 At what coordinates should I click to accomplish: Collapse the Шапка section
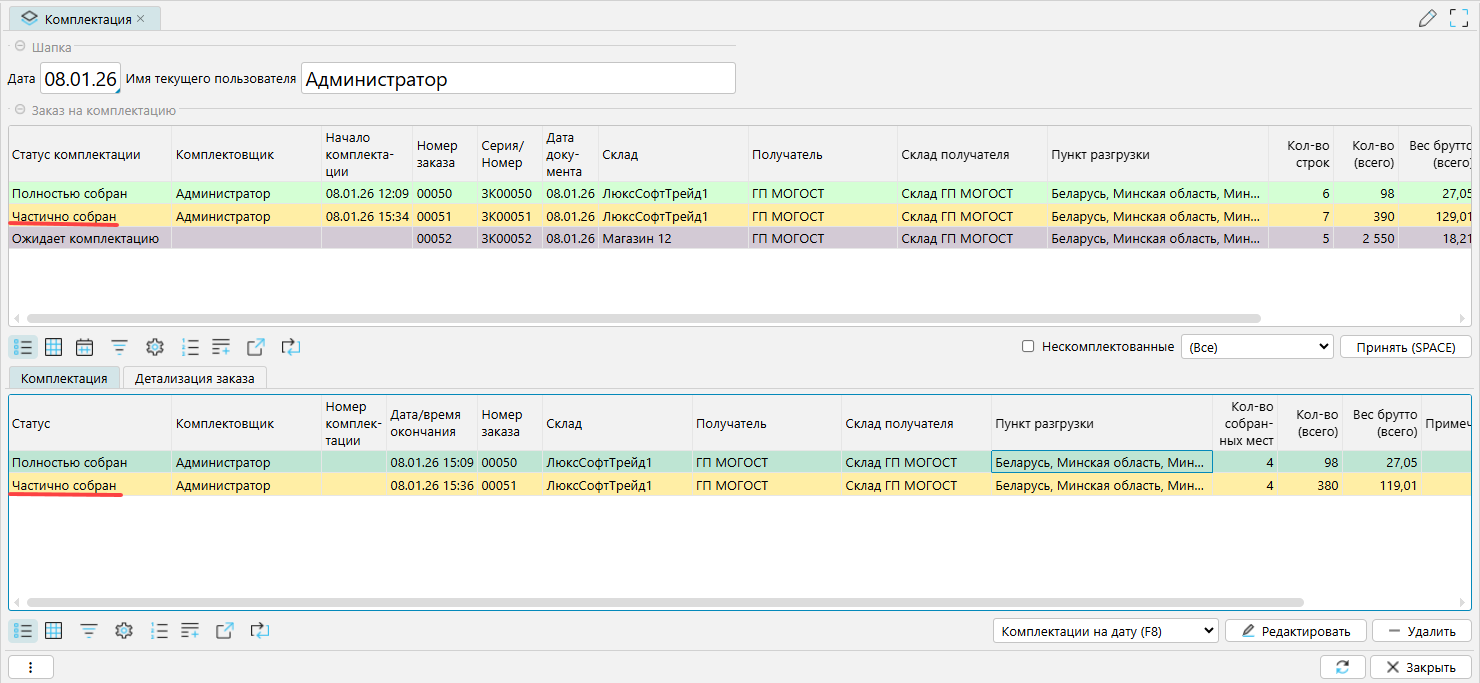(x=20, y=46)
